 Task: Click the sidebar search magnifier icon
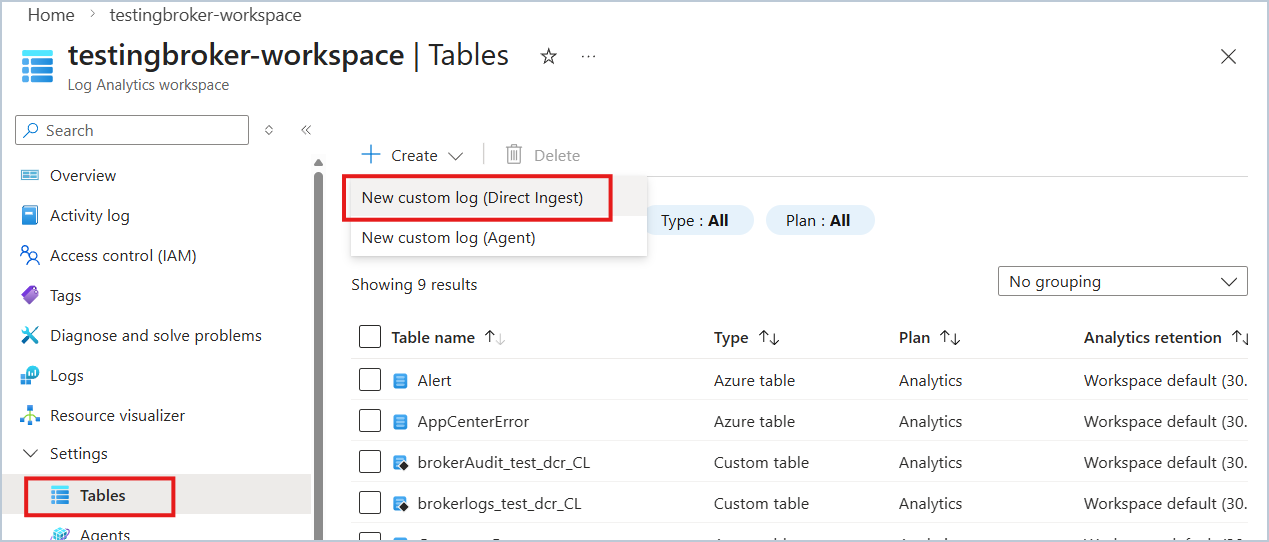(x=32, y=130)
